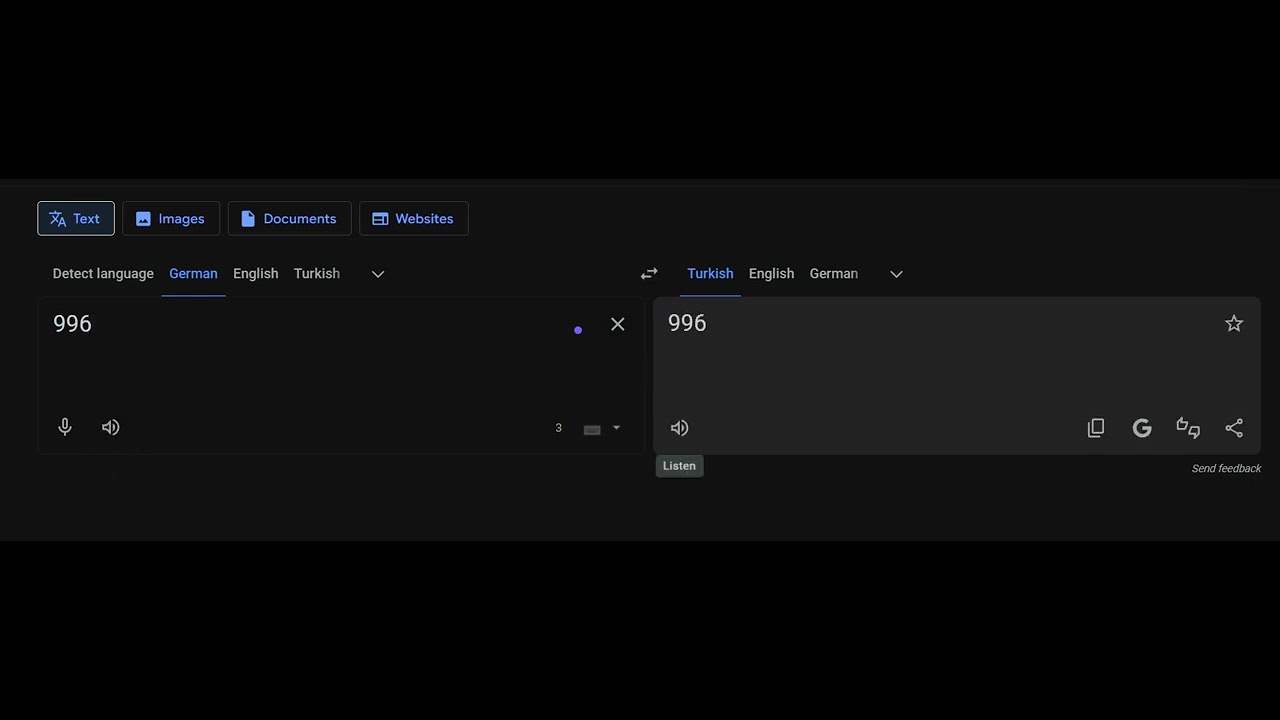Switch to Text translation mode

coord(76,218)
